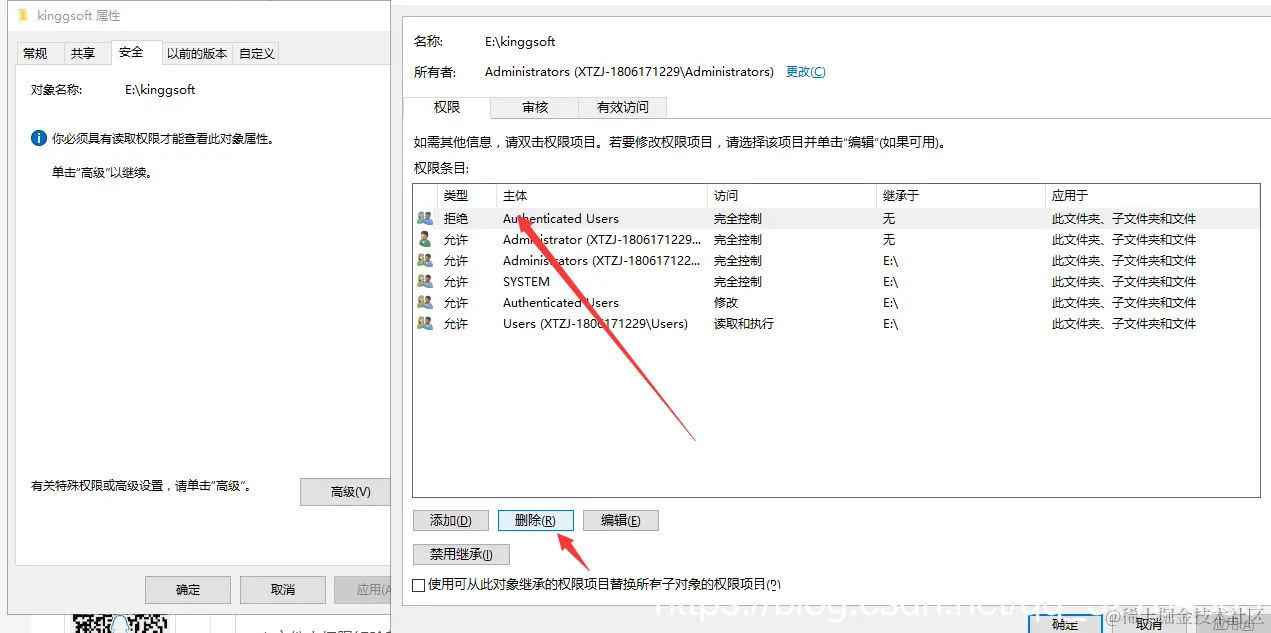The height and width of the screenshot is (633, 1271).
Task: Click the help mark after the replace permissions checkbox
Action: click(x=773, y=584)
